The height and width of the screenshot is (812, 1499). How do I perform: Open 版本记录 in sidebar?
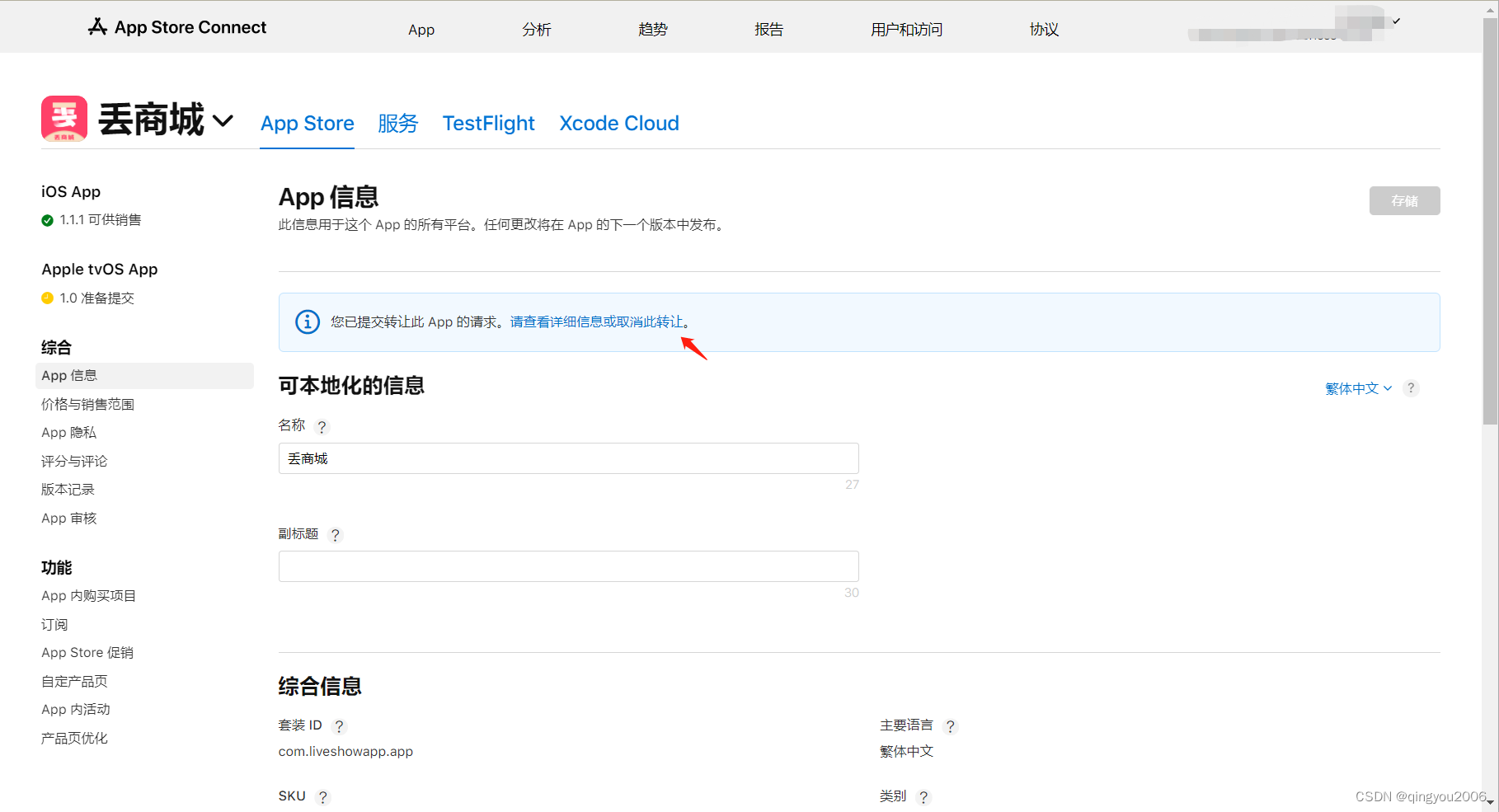pos(68,490)
